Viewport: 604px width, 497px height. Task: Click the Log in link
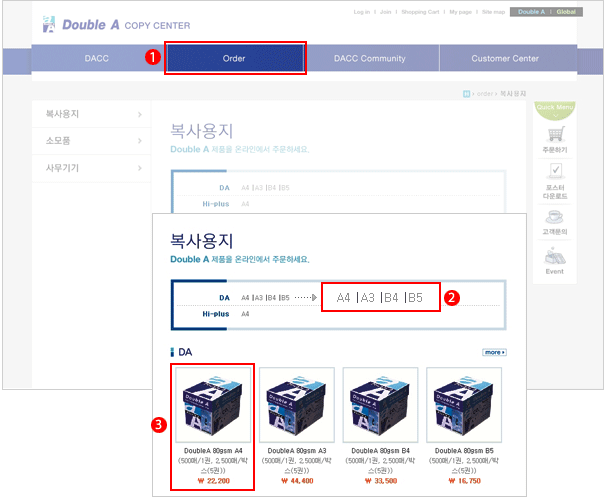362,12
